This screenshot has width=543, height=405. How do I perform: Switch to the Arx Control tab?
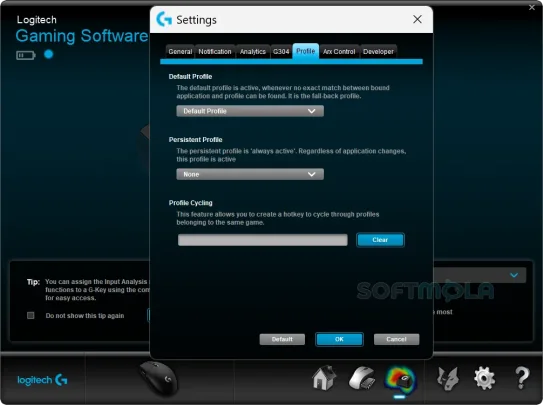click(339, 52)
